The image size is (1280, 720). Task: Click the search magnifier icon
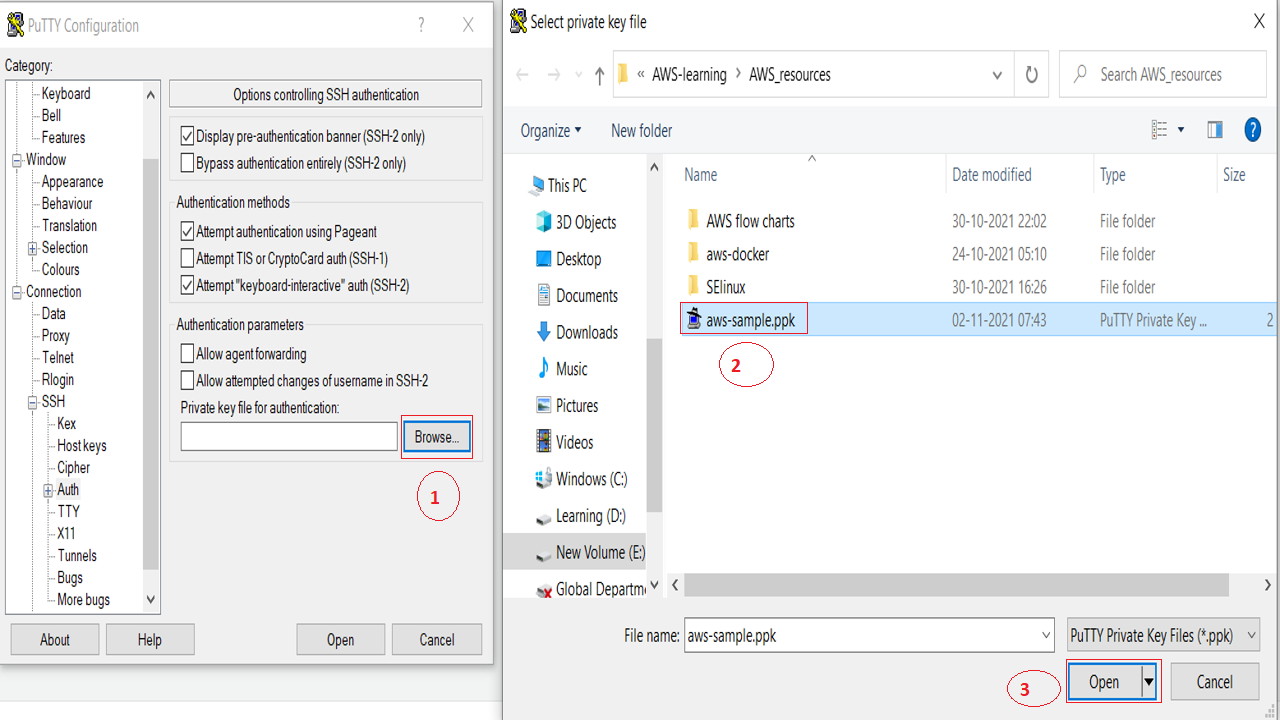click(1080, 75)
